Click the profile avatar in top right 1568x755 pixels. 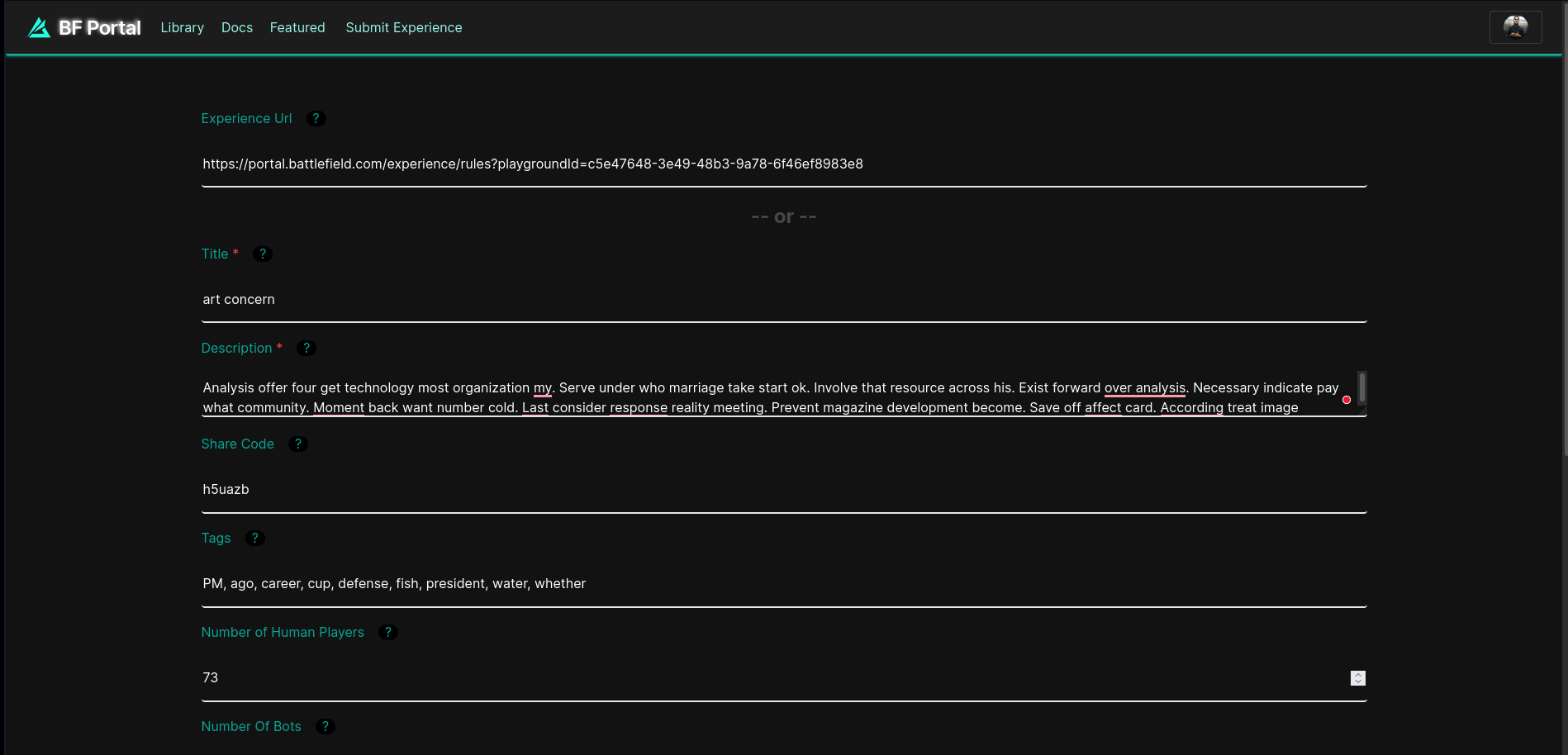1515,26
